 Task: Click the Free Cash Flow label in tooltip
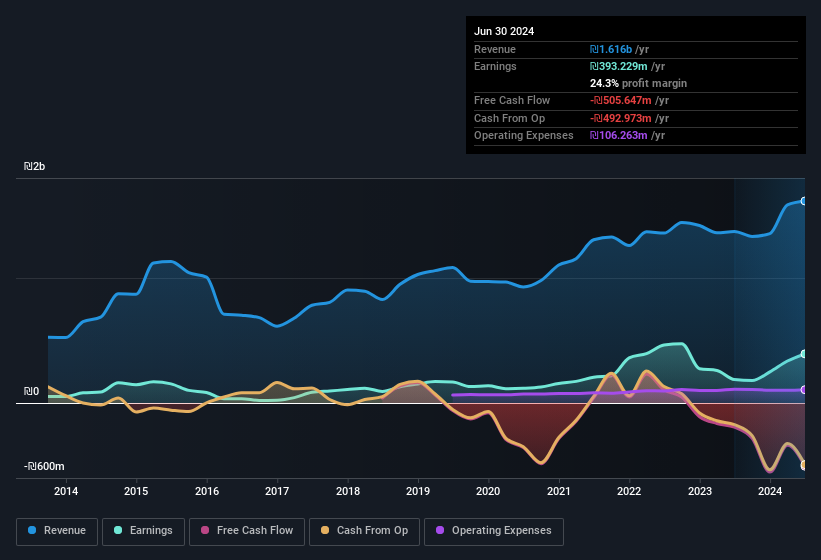[512, 100]
